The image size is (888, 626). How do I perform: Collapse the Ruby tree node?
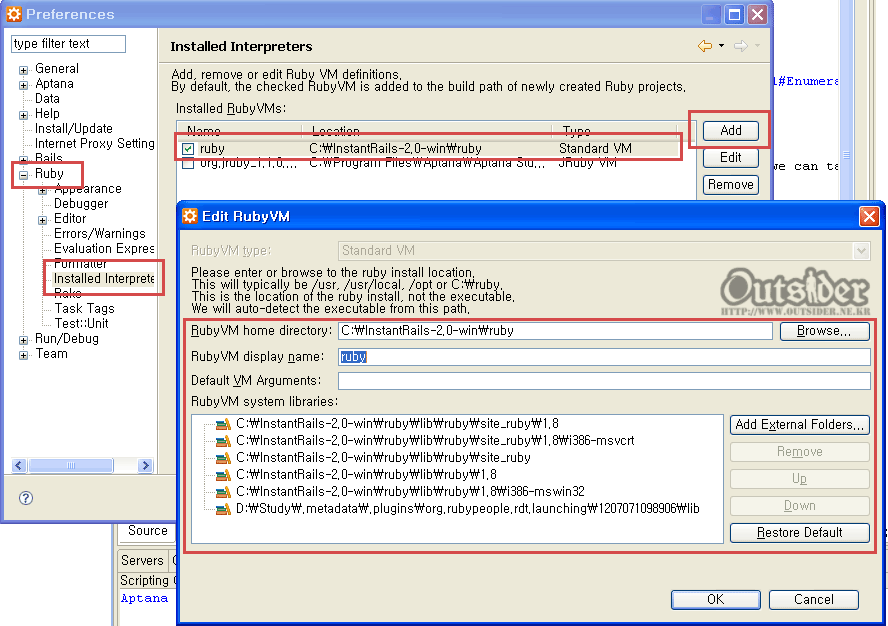[x=23, y=175]
